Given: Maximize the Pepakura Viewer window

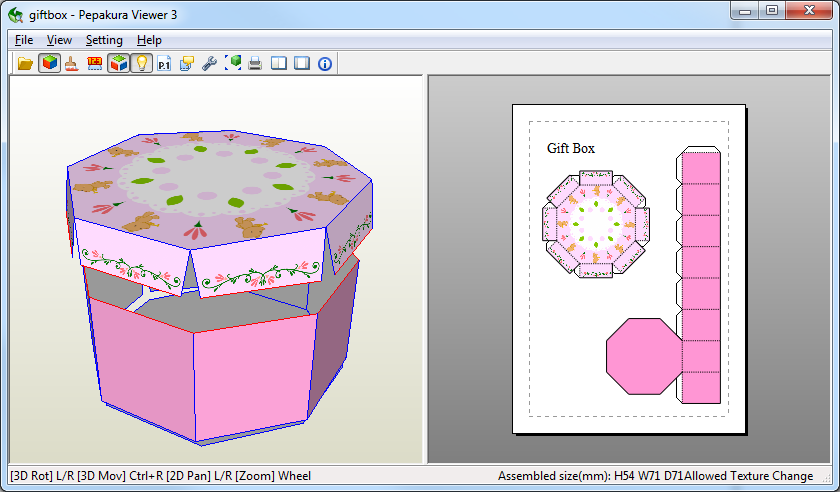Looking at the screenshot, I should (x=772, y=11).
